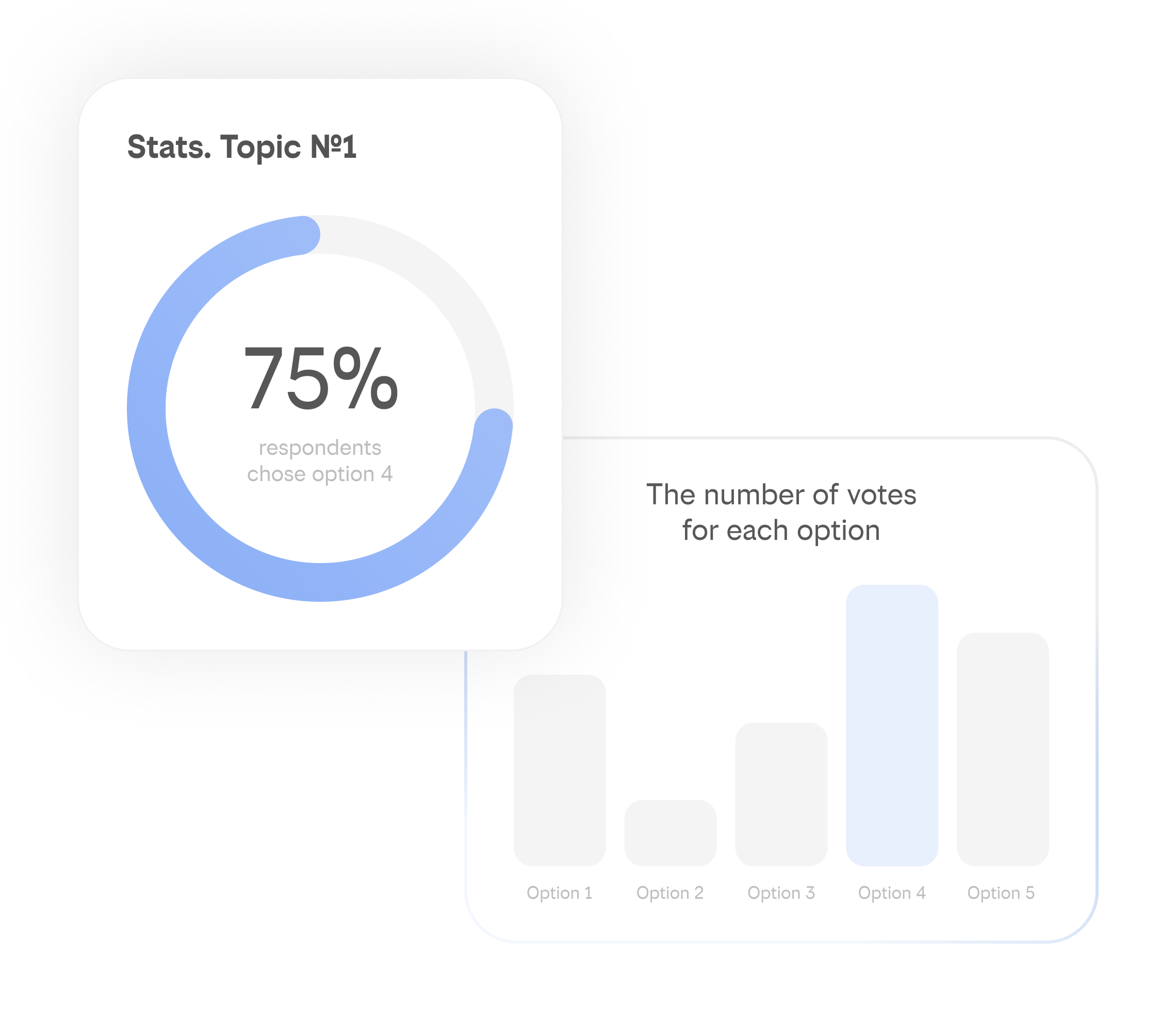Select the Option 5 bar in the chart
Image resolution: width=1176 pixels, height=1021 pixels.
[1003, 749]
